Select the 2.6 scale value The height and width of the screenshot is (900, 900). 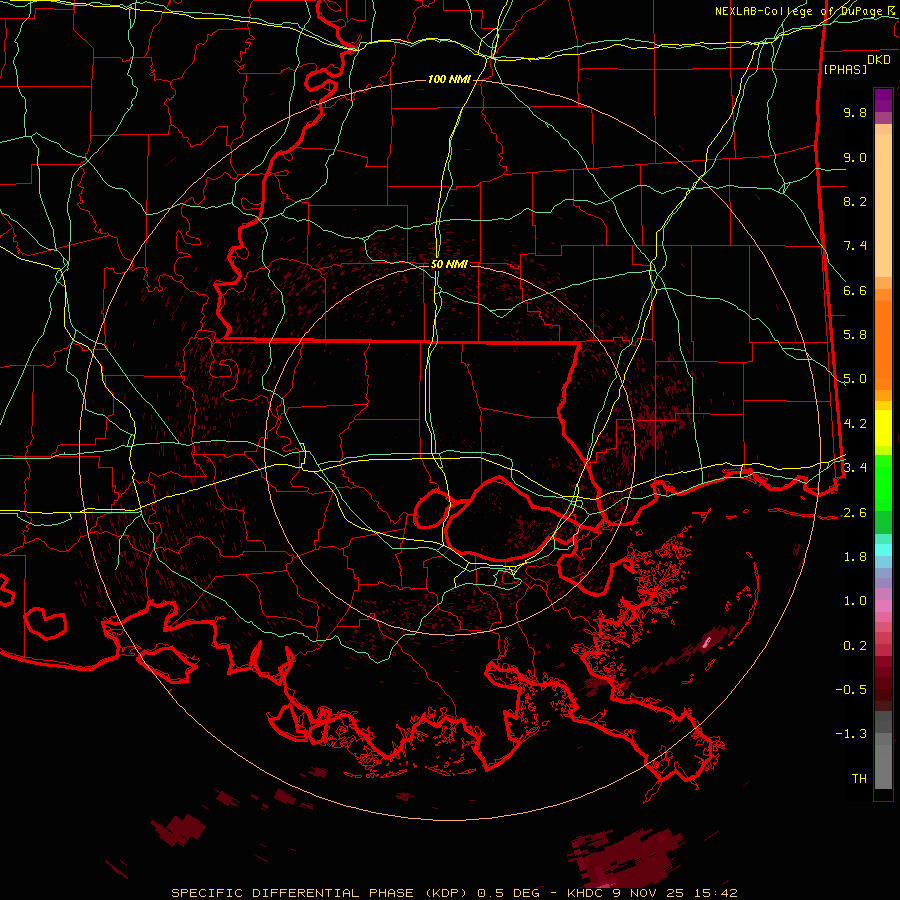point(855,513)
